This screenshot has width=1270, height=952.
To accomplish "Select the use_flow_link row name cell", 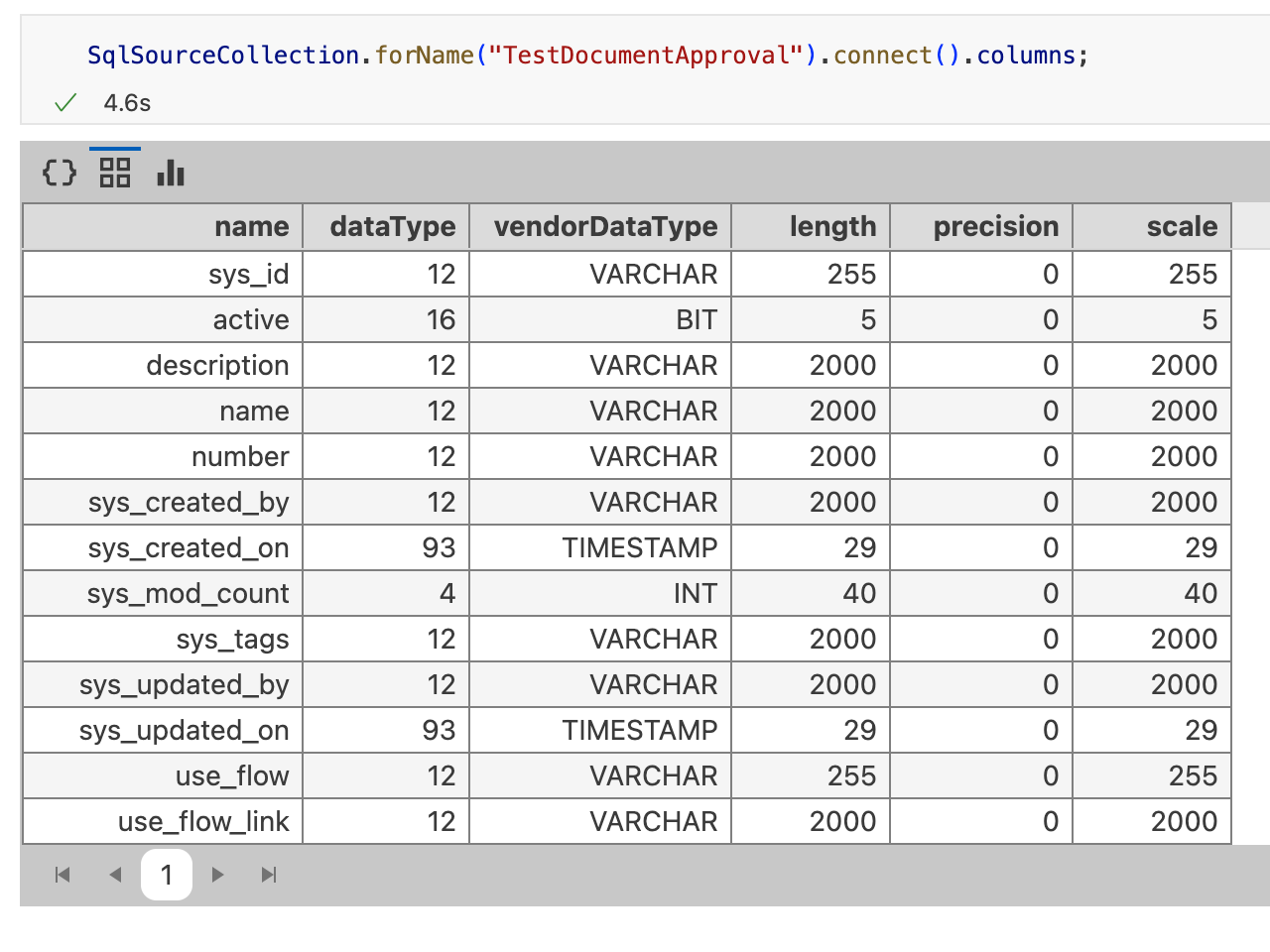I will [203, 822].
